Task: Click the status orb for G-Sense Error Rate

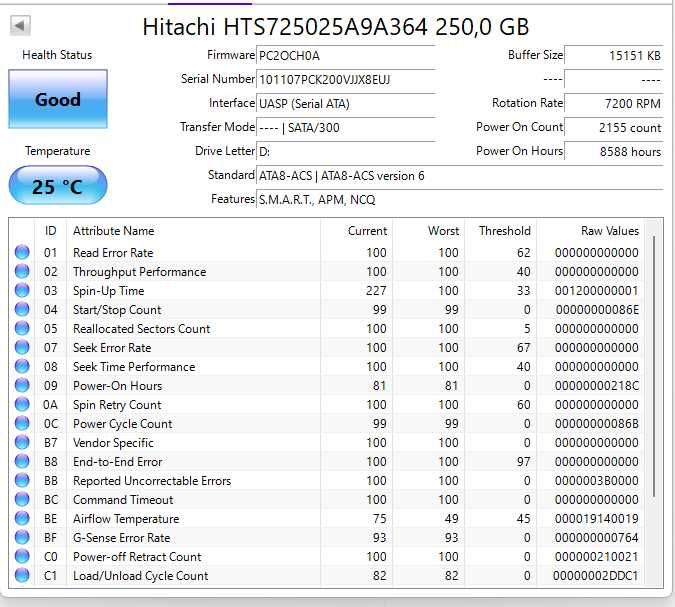Action: (x=22, y=537)
